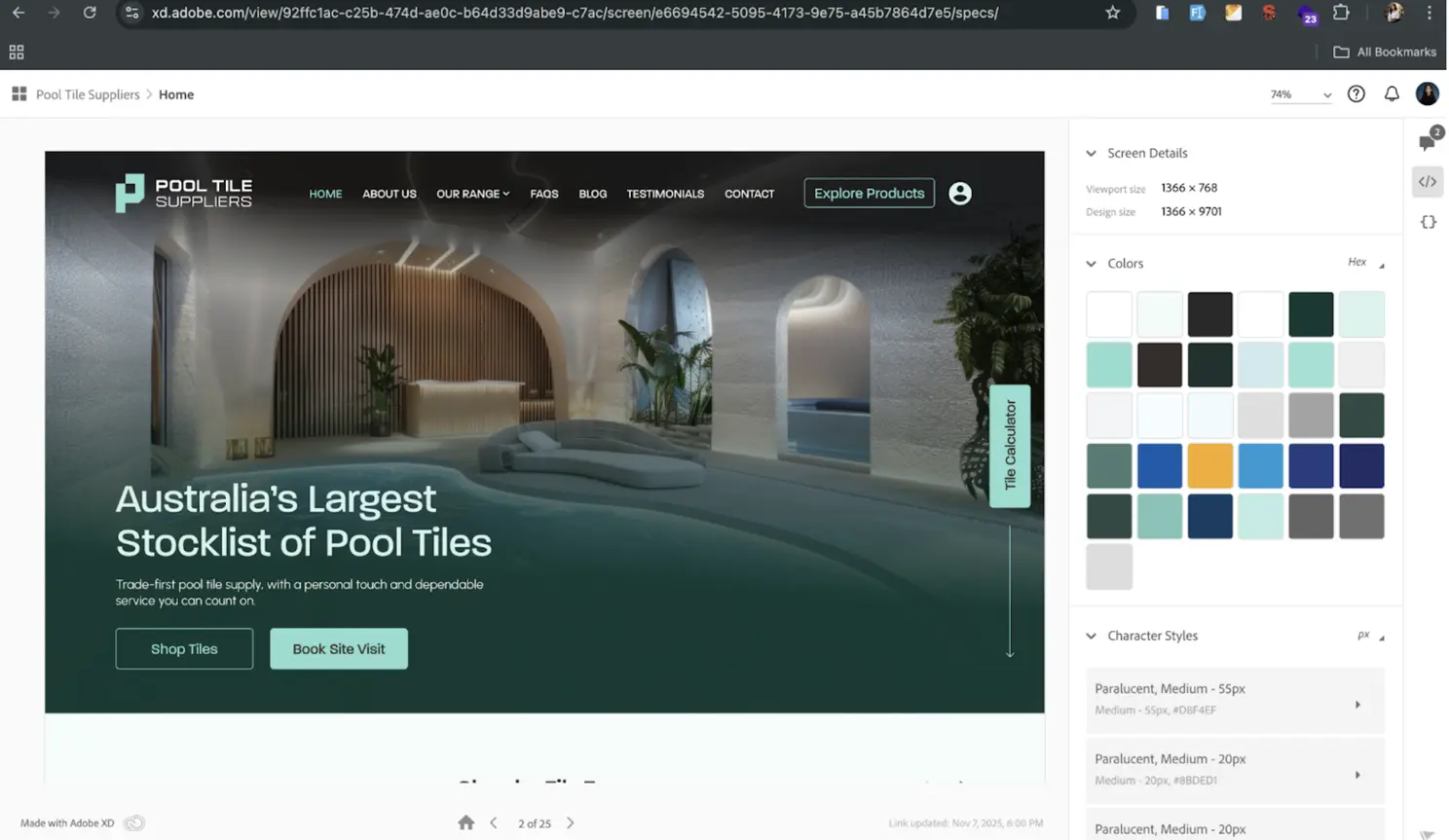Viewport: 1449px width, 840px height.
Task: Open the CSS variables braces icon
Action: [x=1428, y=222]
